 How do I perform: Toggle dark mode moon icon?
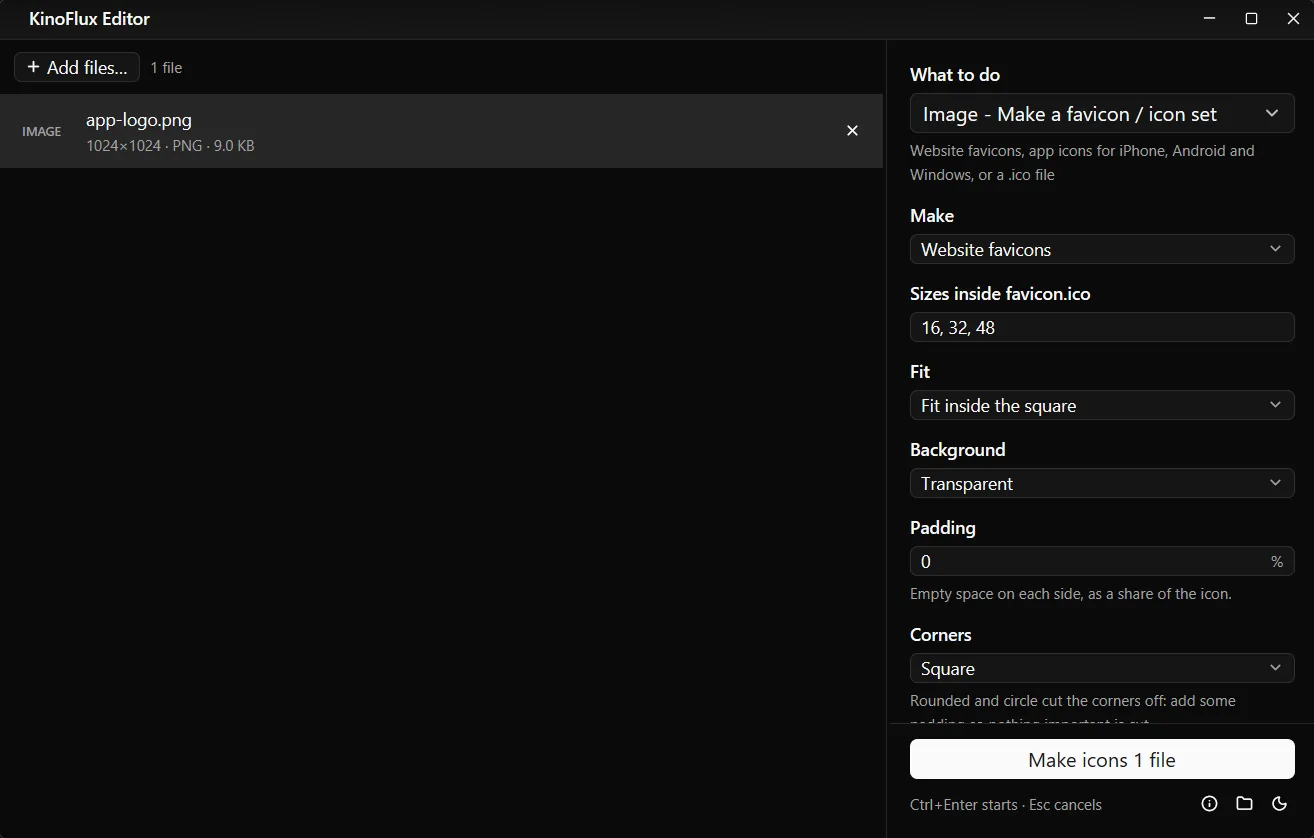click(x=1279, y=804)
